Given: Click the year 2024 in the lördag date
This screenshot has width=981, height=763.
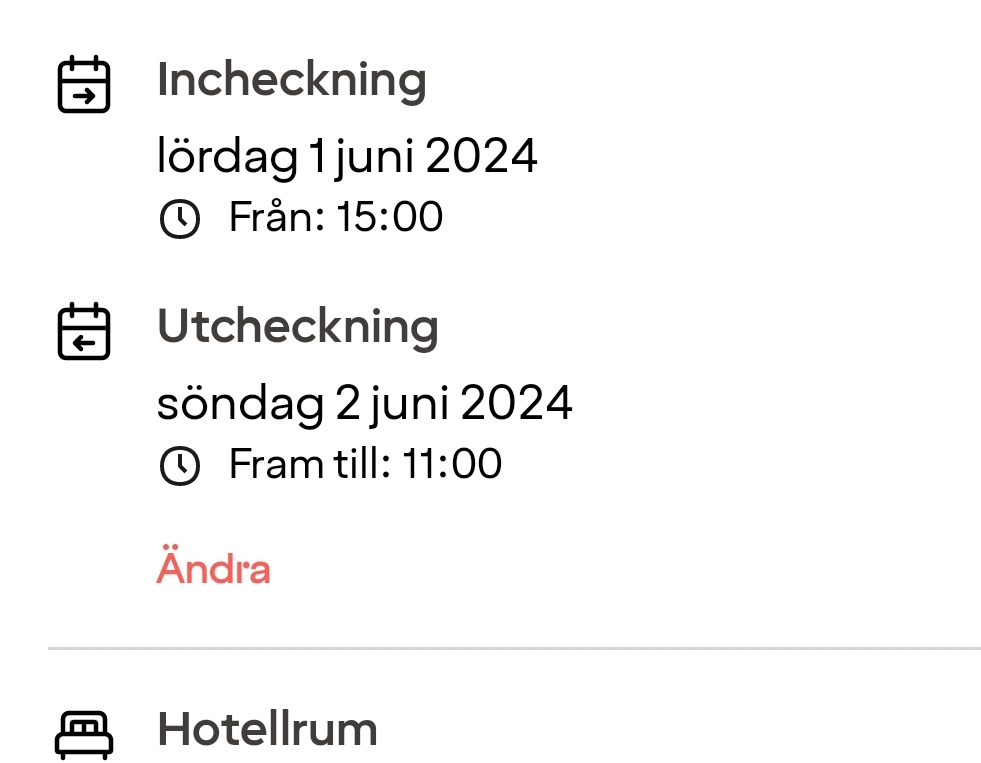Looking at the screenshot, I should pyautogui.click(x=482, y=156).
